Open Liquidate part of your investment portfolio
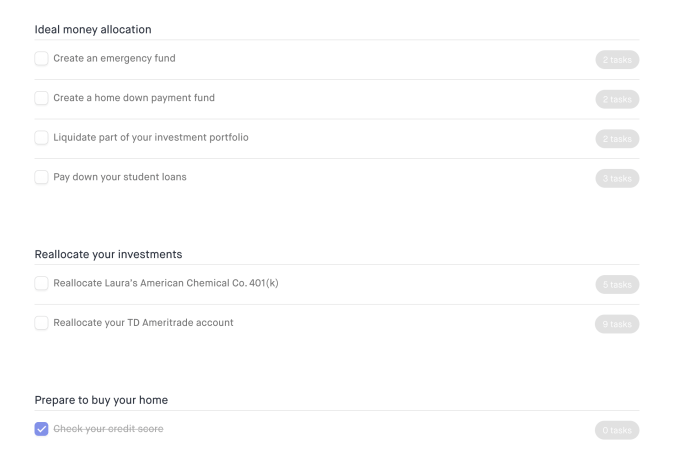The height and width of the screenshot is (471, 679). tap(151, 138)
